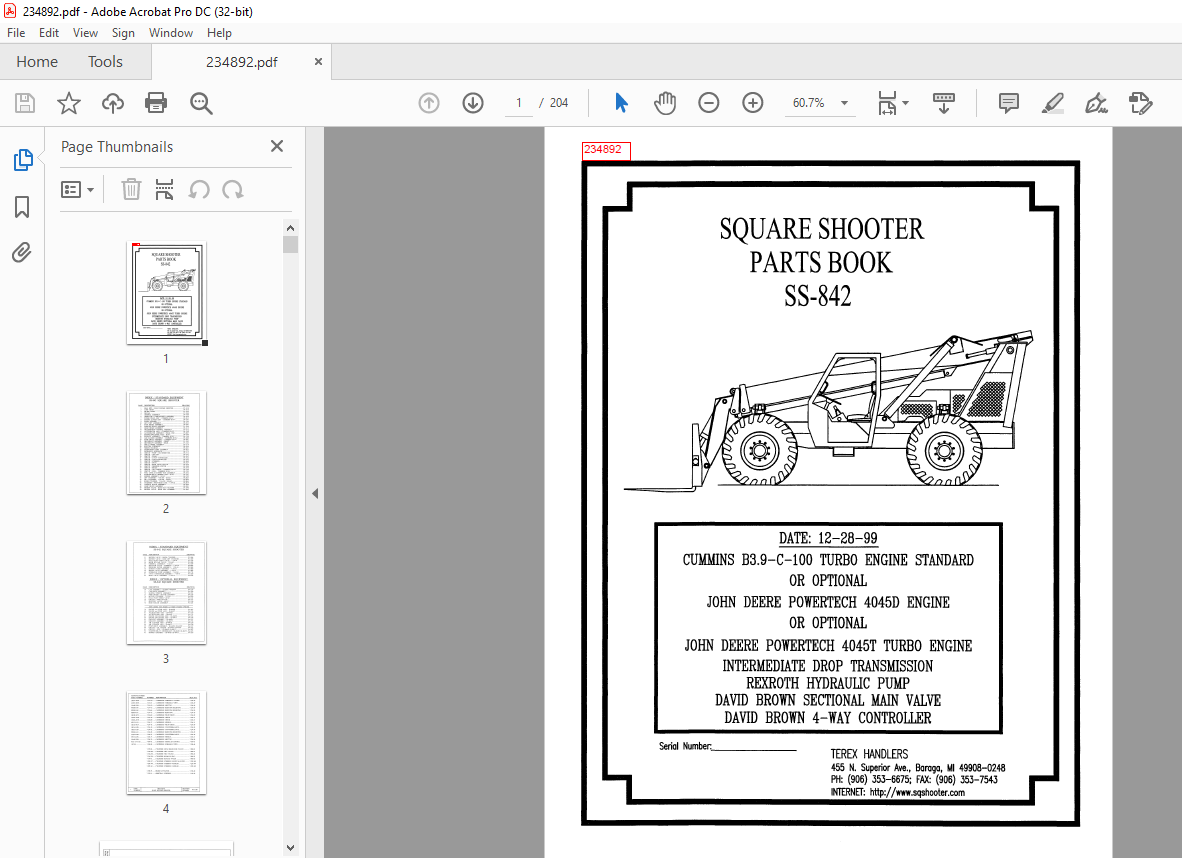Click the print pages icon in thumbnails panel

coord(164,189)
